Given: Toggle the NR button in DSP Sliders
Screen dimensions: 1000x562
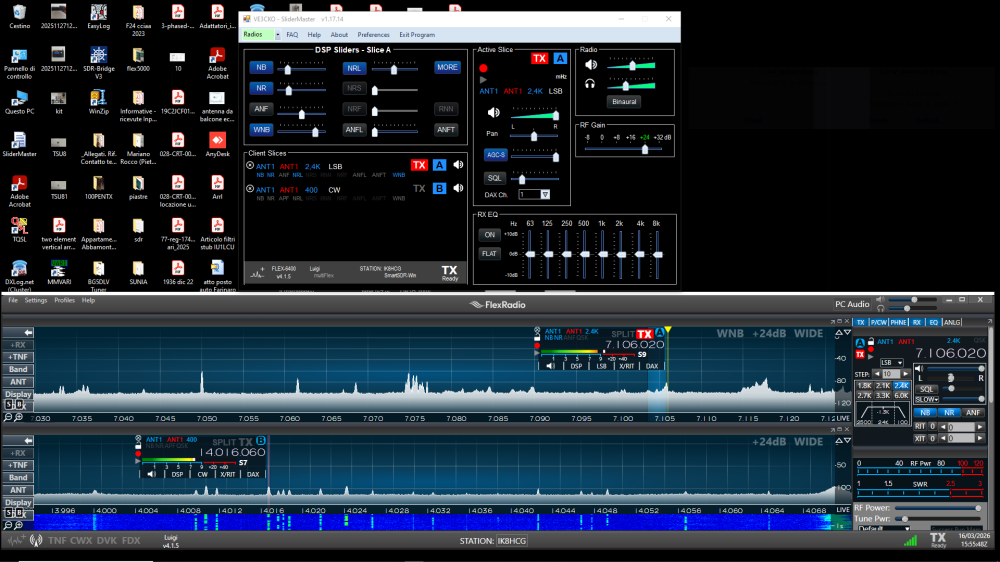Looking at the screenshot, I should tap(261, 88).
